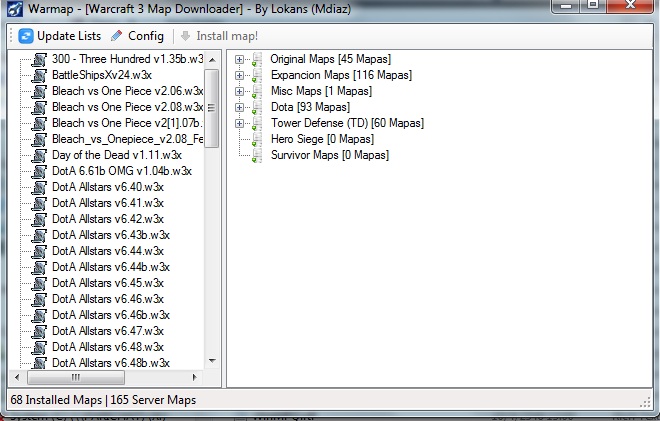
Task: Click the vertical scrollbar thumb in installed list
Action: tap(211, 108)
